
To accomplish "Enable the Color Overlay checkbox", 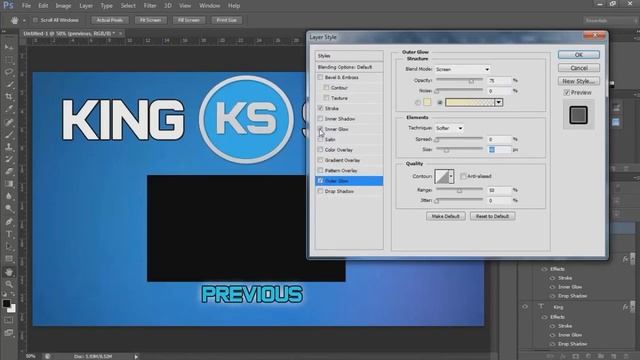I will [320, 150].
